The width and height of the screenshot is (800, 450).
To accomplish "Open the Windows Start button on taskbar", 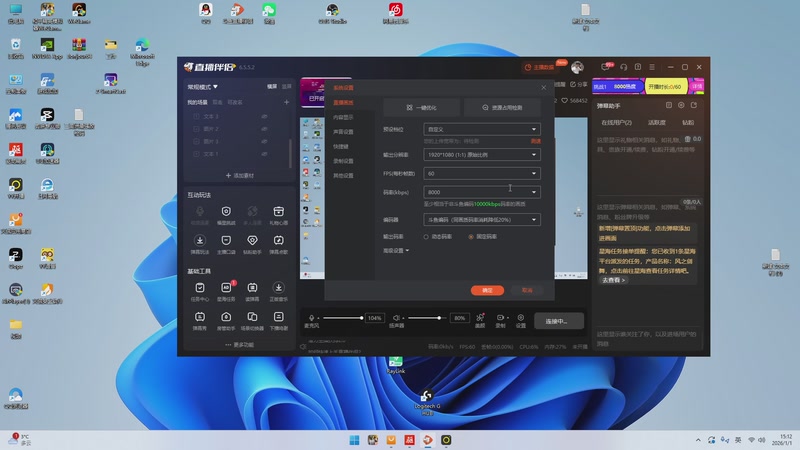I will 354,440.
